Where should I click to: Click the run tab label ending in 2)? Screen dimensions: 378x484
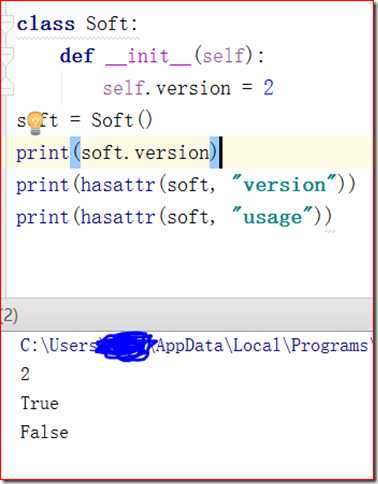pos(9,315)
